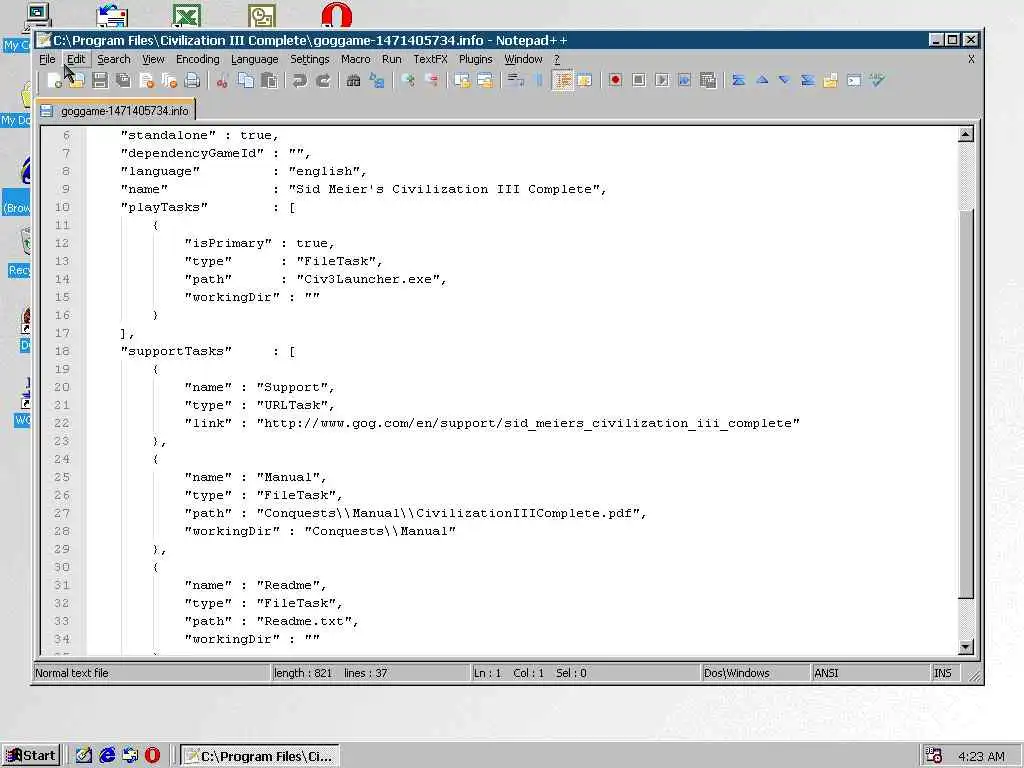Open the Macro menu
The image size is (1024, 768).
click(x=355, y=59)
